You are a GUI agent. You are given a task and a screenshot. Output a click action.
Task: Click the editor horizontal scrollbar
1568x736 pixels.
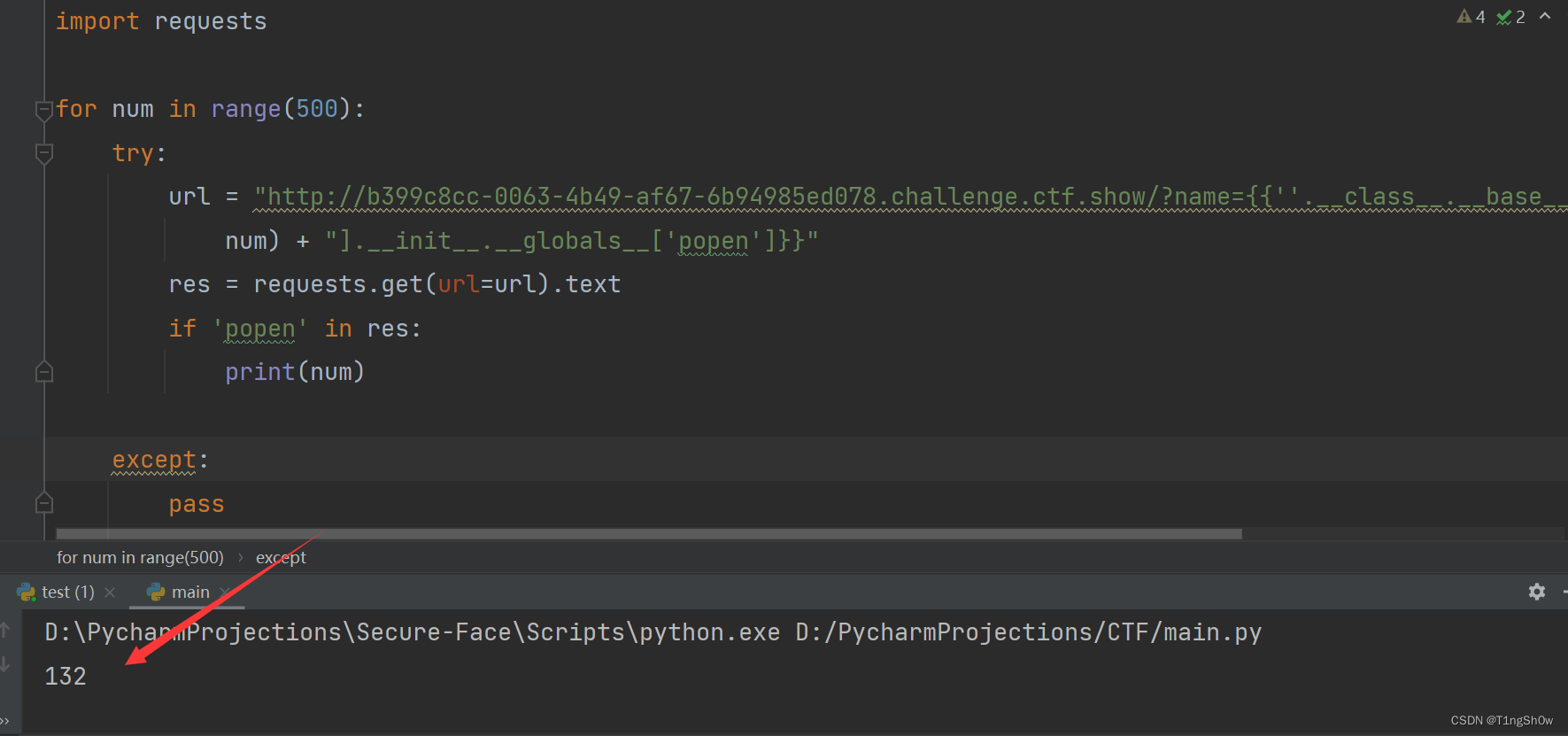(649, 534)
